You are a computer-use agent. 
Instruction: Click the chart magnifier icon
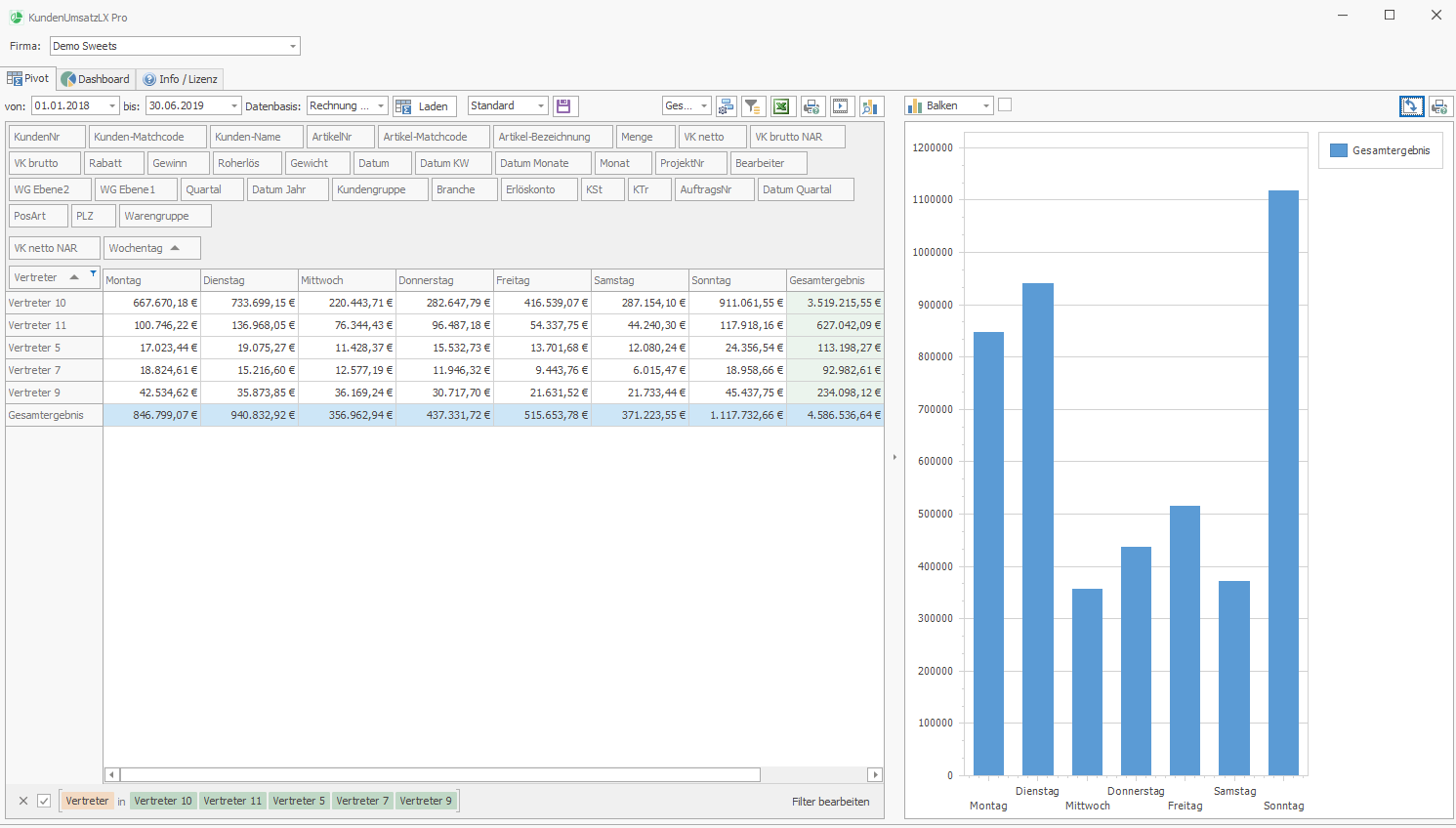pos(871,106)
